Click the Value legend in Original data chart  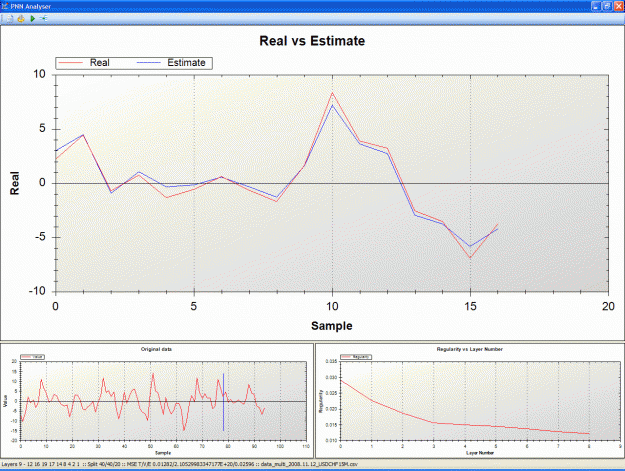pyautogui.click(x=32, y=357)
